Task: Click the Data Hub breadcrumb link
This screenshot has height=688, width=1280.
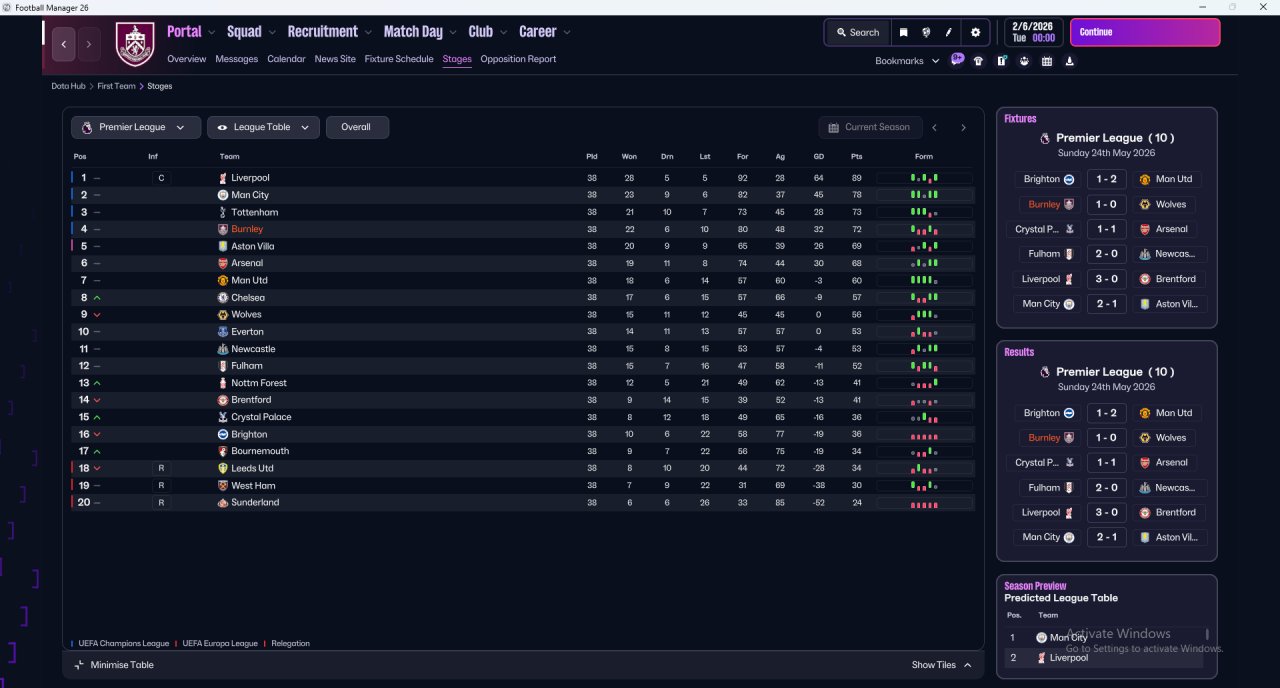Action: 69,86
